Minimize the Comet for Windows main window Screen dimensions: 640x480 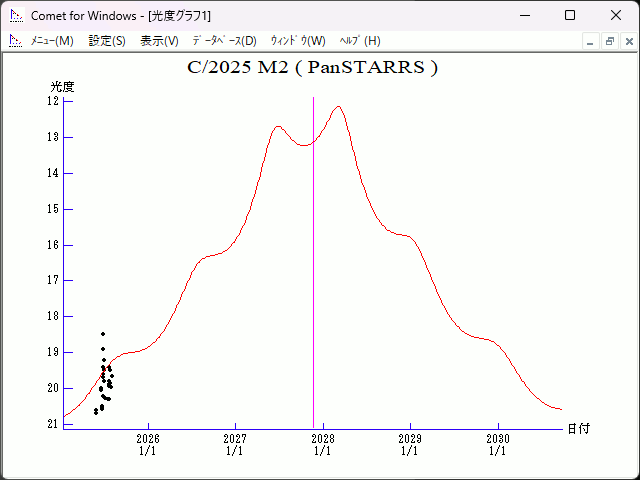coord(523,16)
